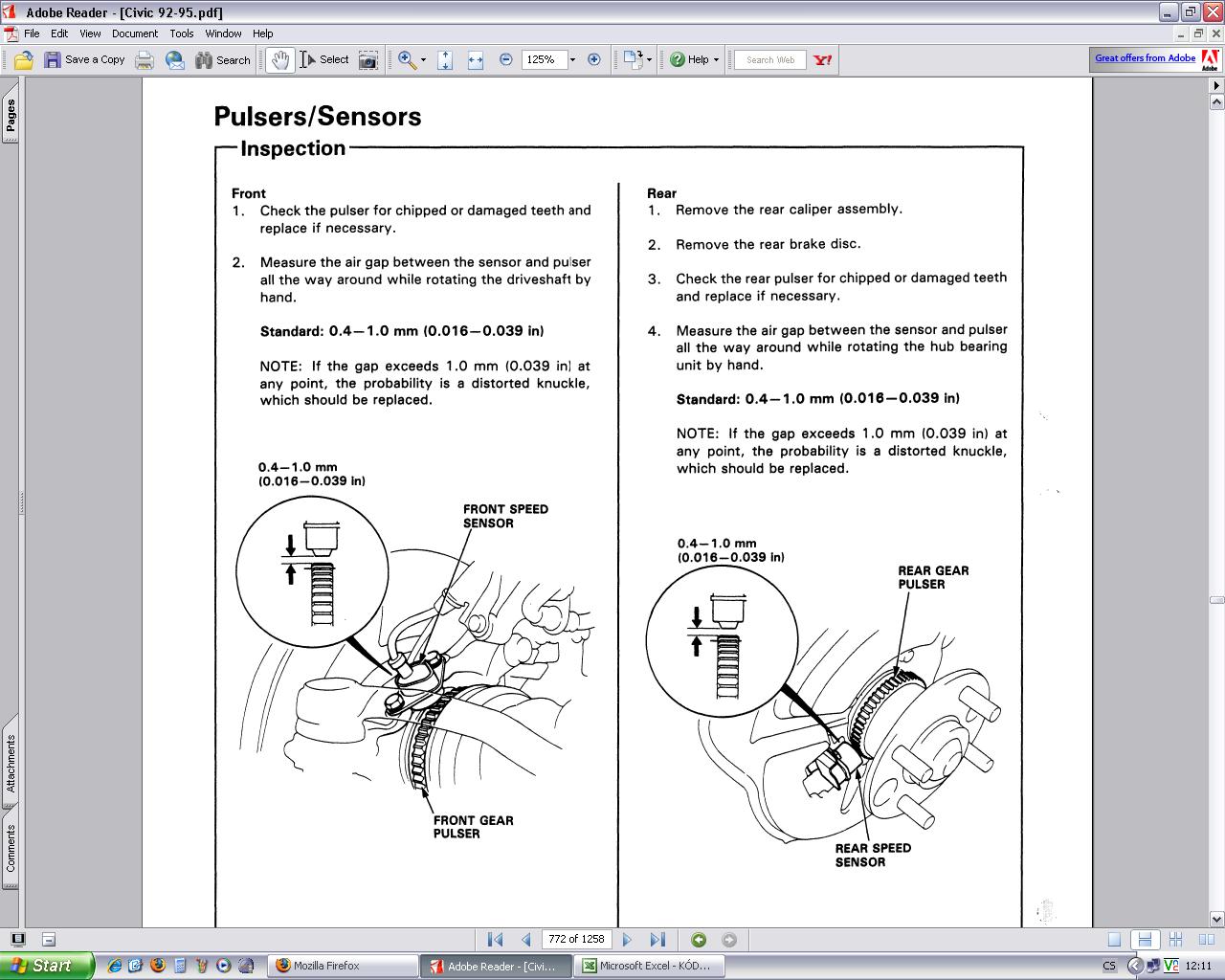
Task: Toggle Single Page layout
Action: 1114,939
